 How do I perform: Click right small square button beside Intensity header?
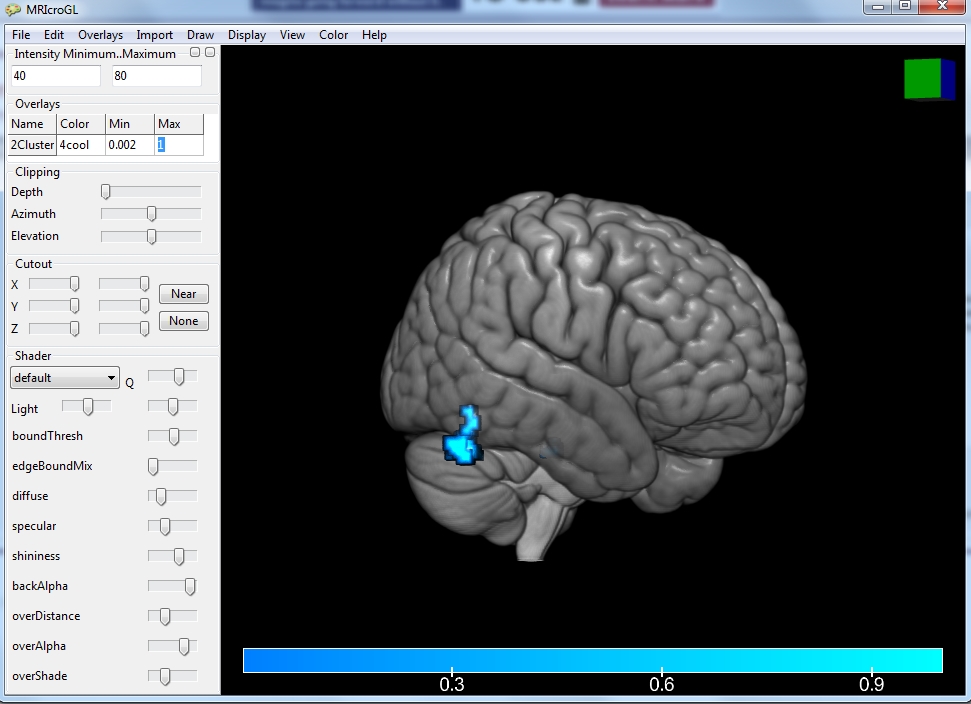[209, 52]
